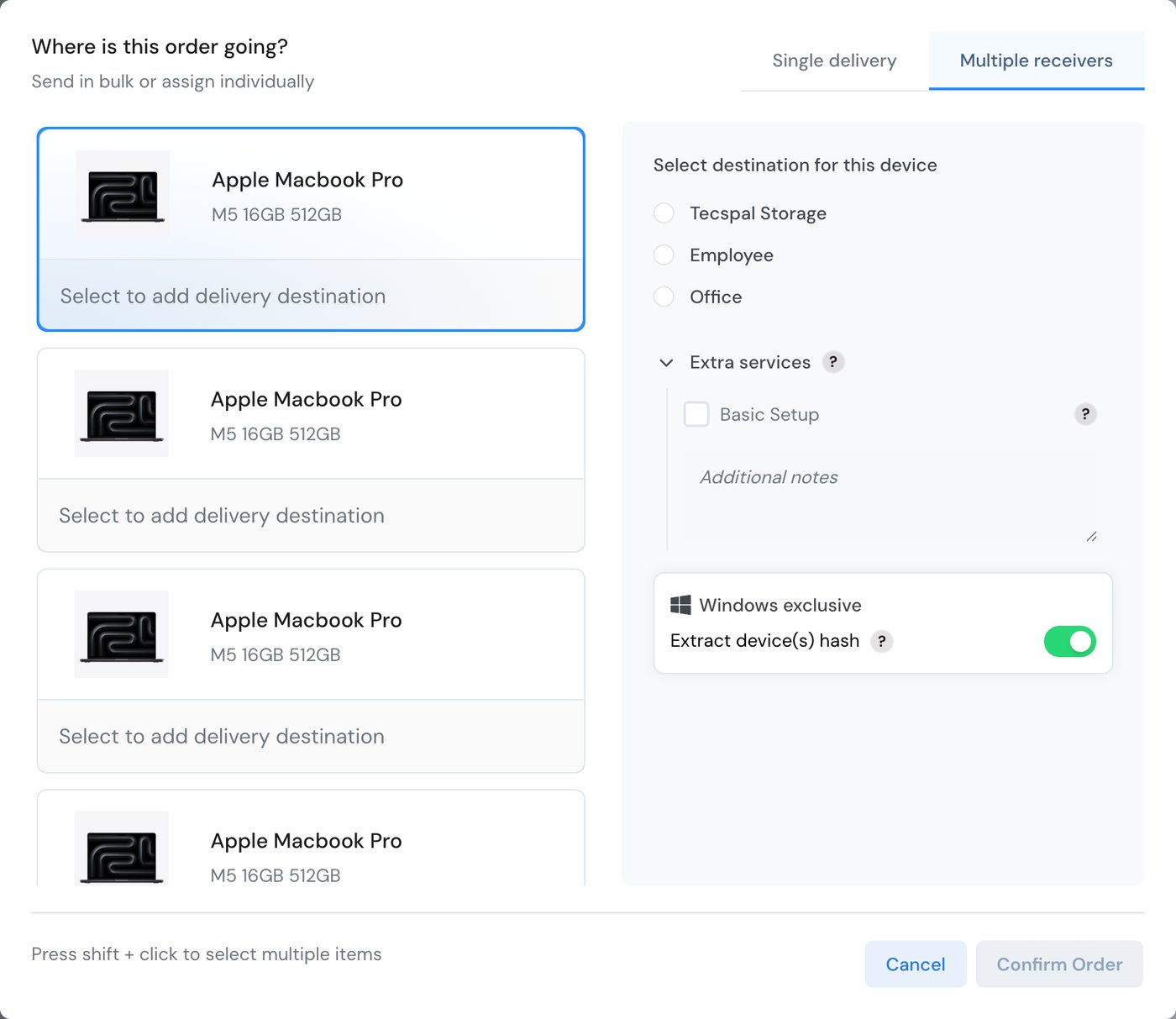The width and height of the screenshot is (1176, 1019).
Task: Check the Basic Setup checkbox
Action: pos(696,414)
